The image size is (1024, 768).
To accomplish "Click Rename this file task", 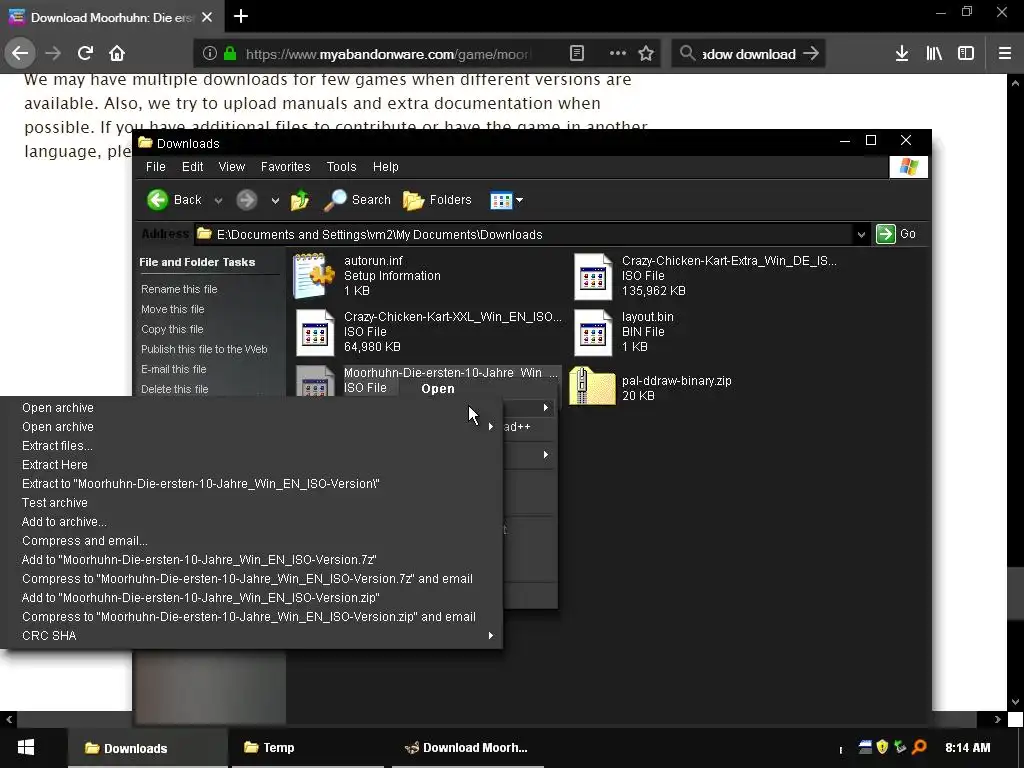I will (x=179, y=289).
